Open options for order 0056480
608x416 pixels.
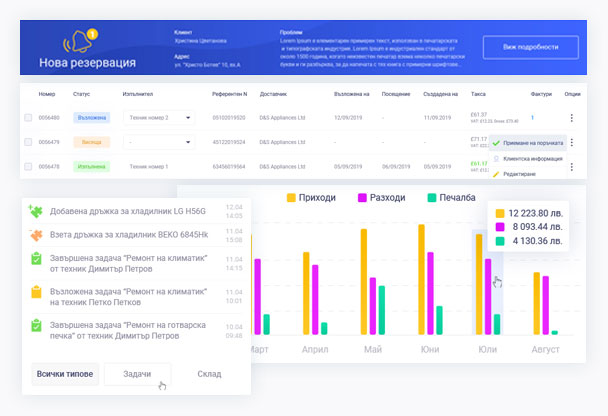tap(572, 118)
